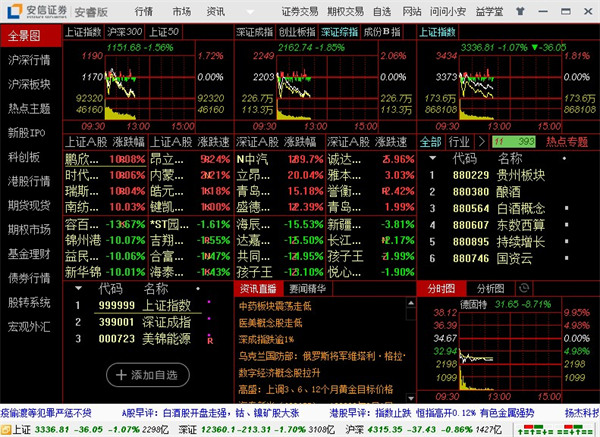The width and height of the screenshot is (600, 437).
Task: Select 债券行情 in the sidebar
Action: coord(29,278)
